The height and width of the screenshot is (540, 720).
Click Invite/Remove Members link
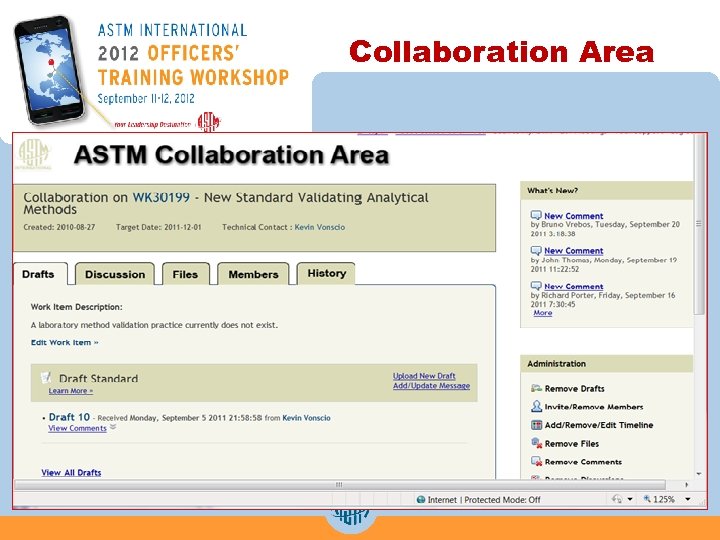pos(594,407)
